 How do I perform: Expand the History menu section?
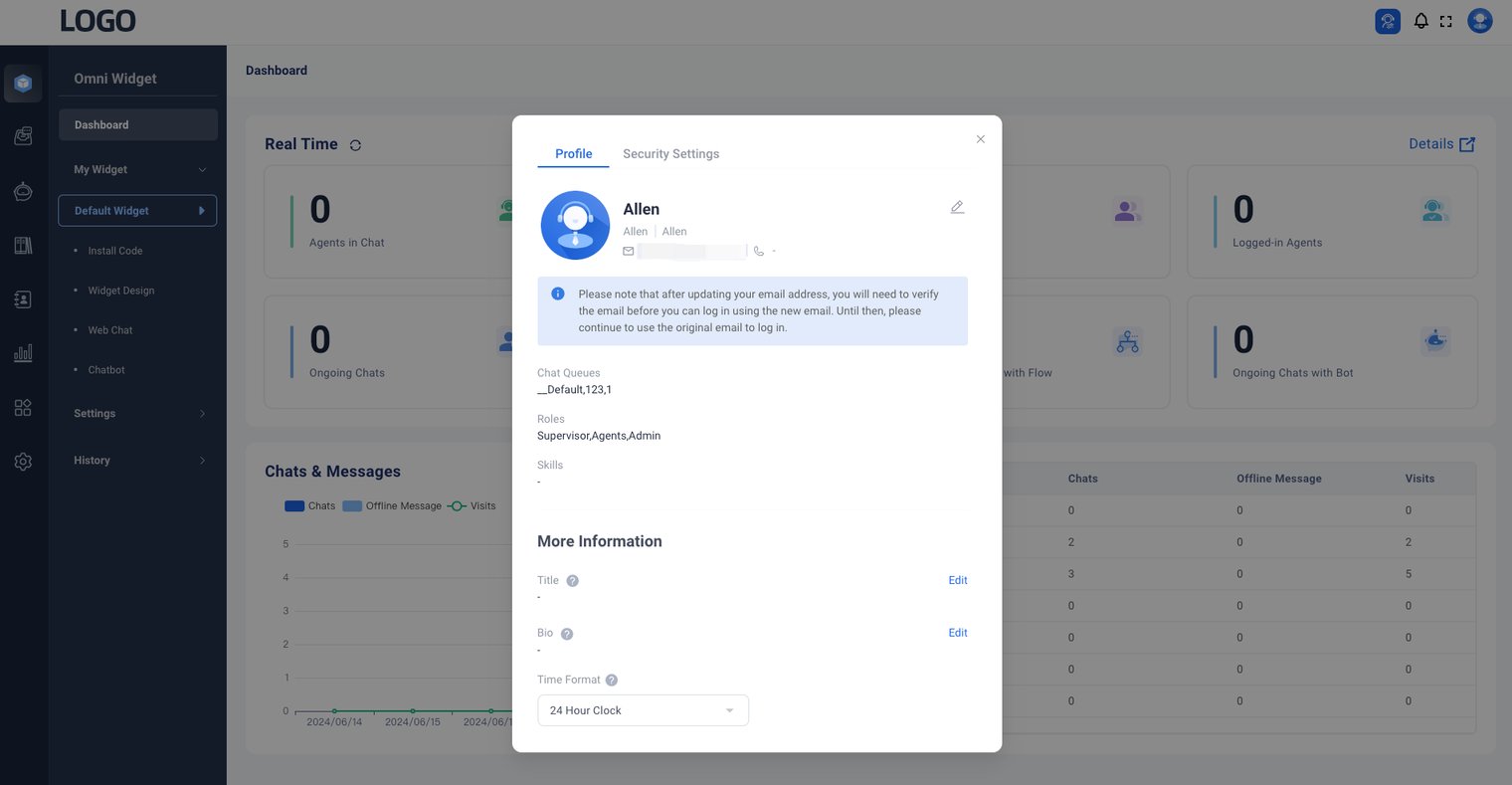137,461
